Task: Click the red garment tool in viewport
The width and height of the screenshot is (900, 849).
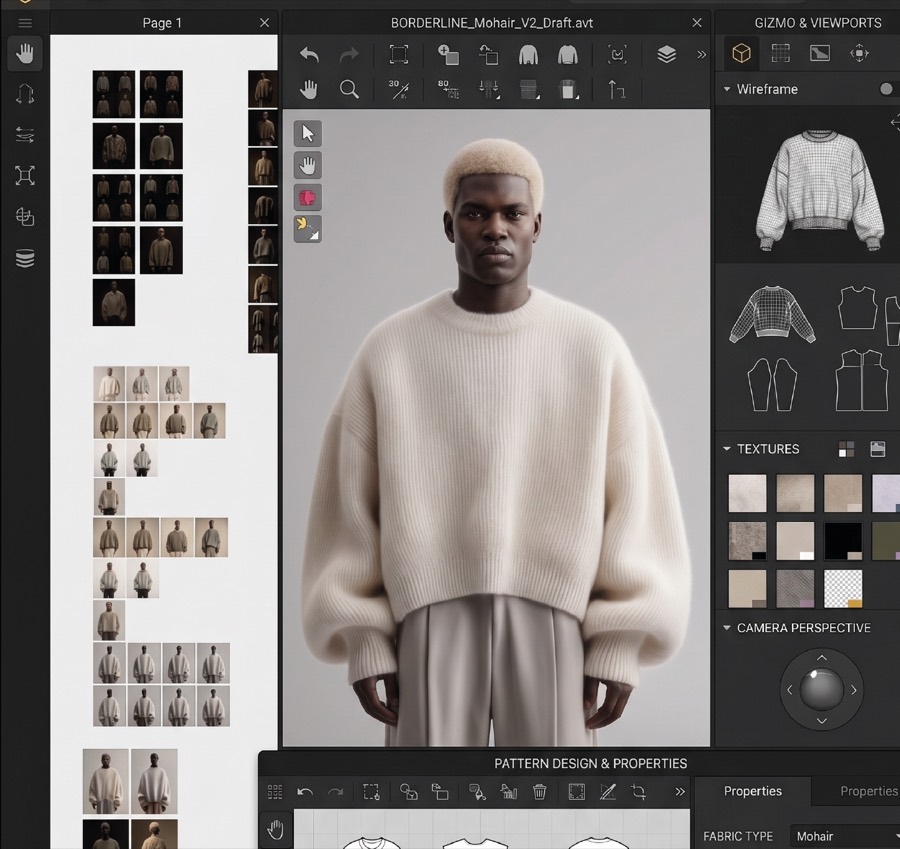Action: (308, 197)
